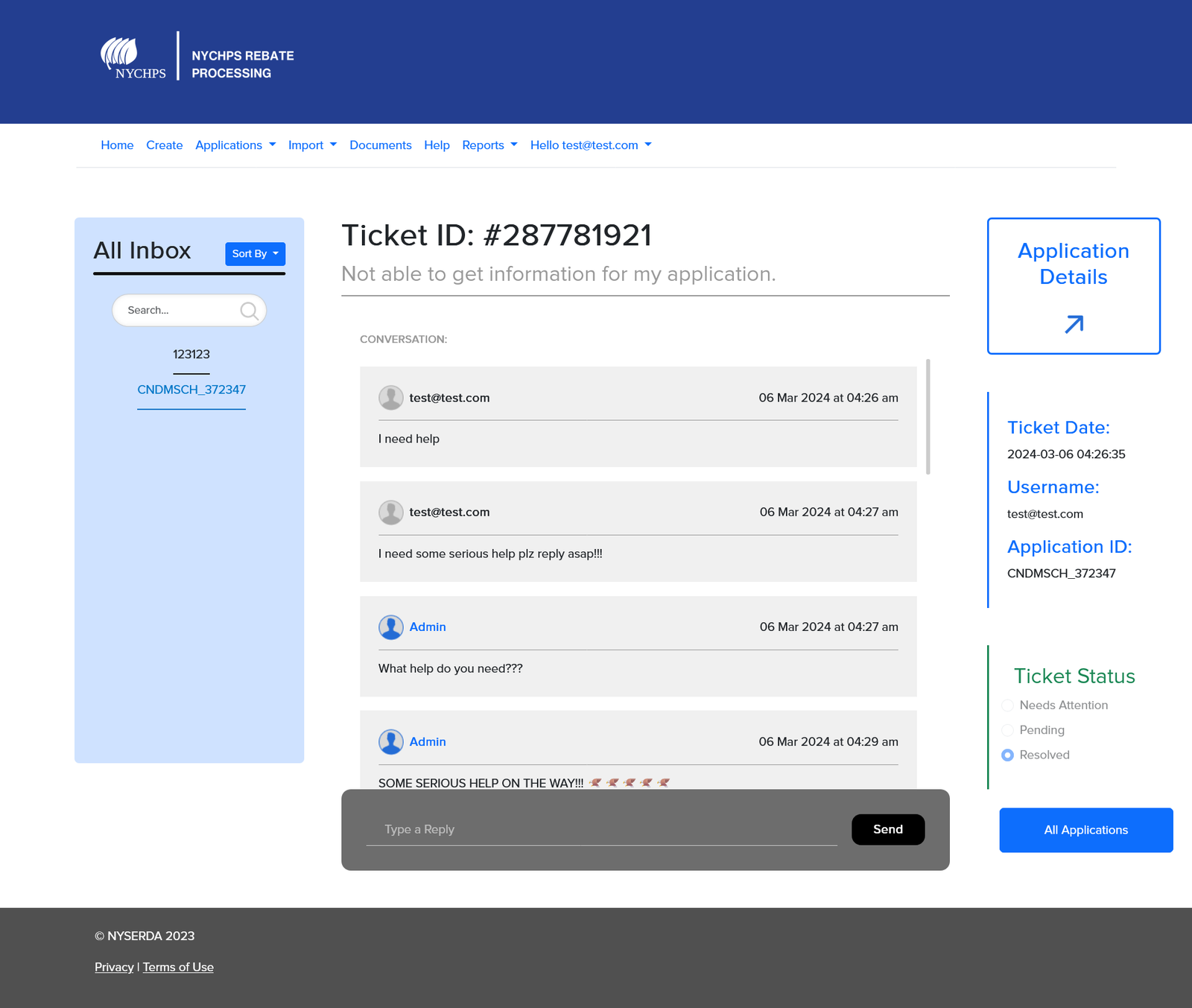This screenshot has height=1008, width=1192.
Task: Click the Ticket ID #287781921 heading
Action: pos(497,235)
